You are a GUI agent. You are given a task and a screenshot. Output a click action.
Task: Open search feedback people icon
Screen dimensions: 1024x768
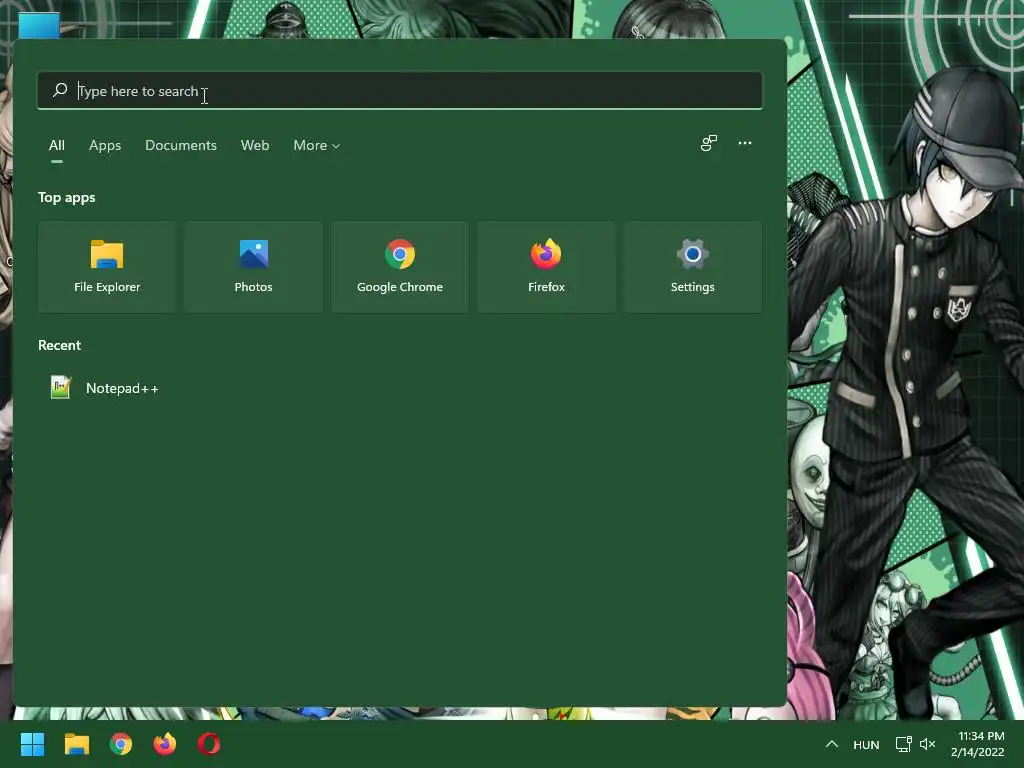[x=709, y=143]
